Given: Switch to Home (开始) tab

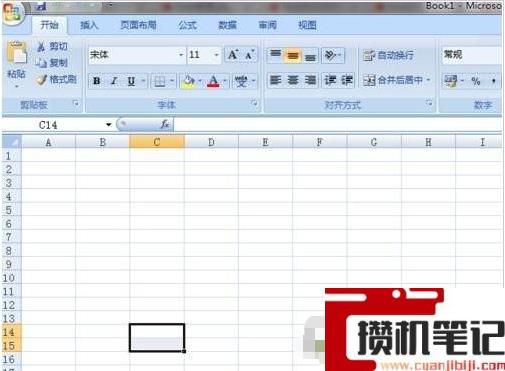Looking at the screenshot, I should point(49,25).
